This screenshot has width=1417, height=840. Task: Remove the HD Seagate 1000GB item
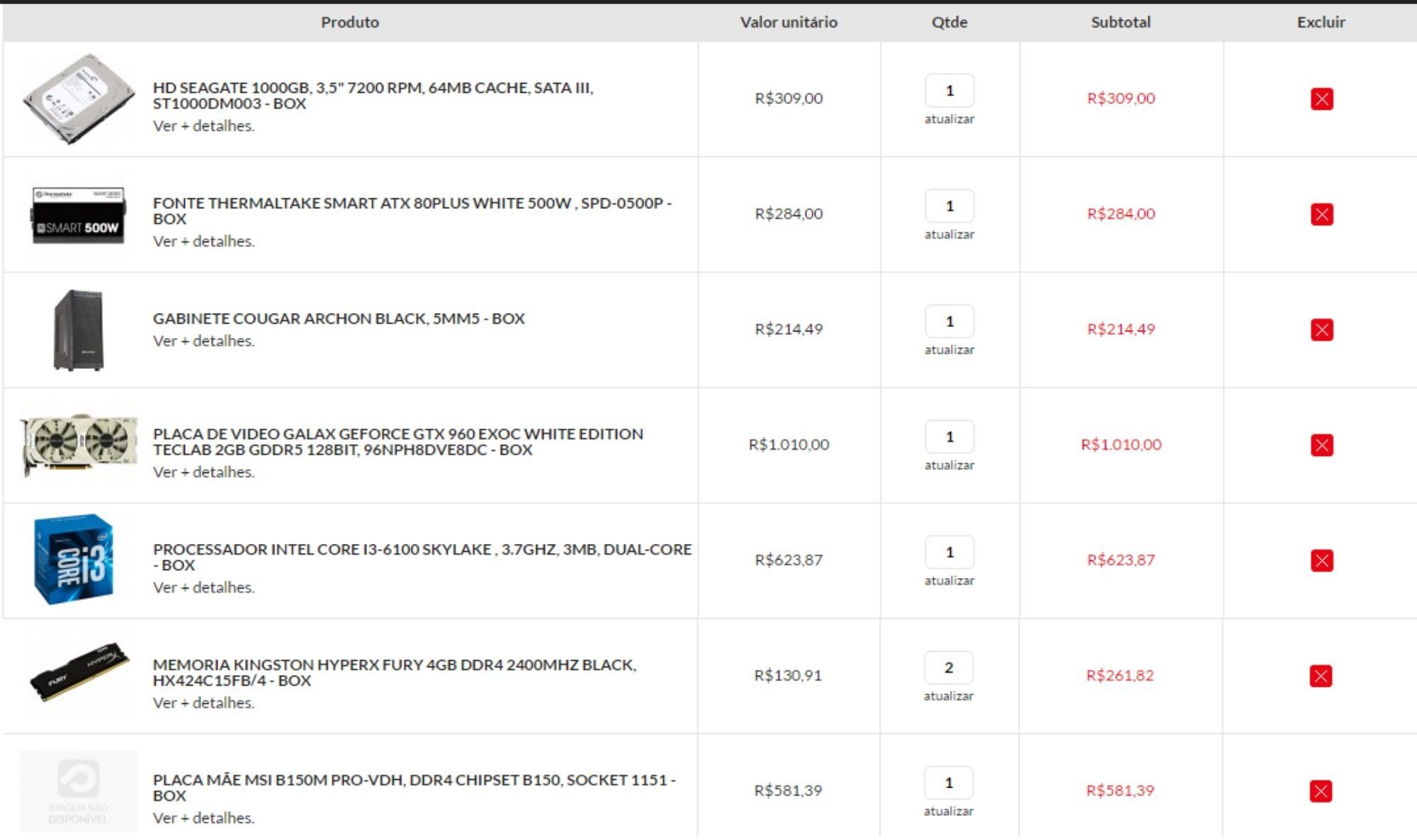coord(1321,98)
